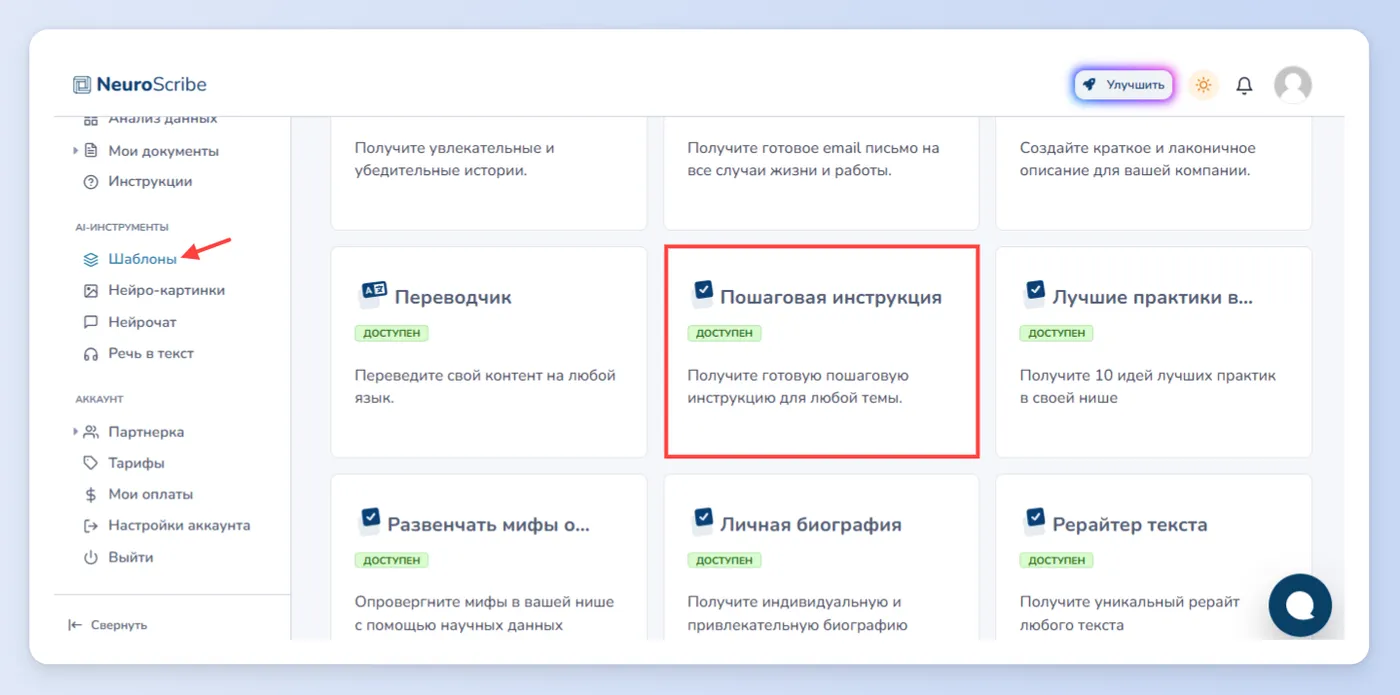
Task: Open the Личная биография template title
Action: (811, 524)
